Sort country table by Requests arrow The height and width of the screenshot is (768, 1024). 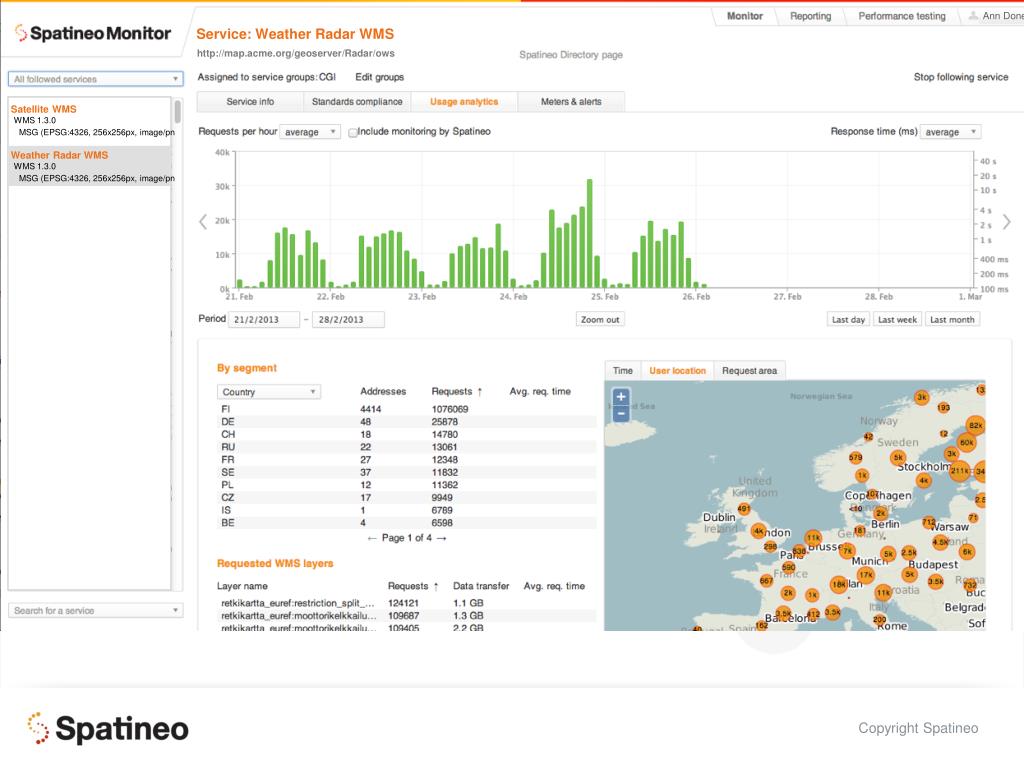coord(479,392)
